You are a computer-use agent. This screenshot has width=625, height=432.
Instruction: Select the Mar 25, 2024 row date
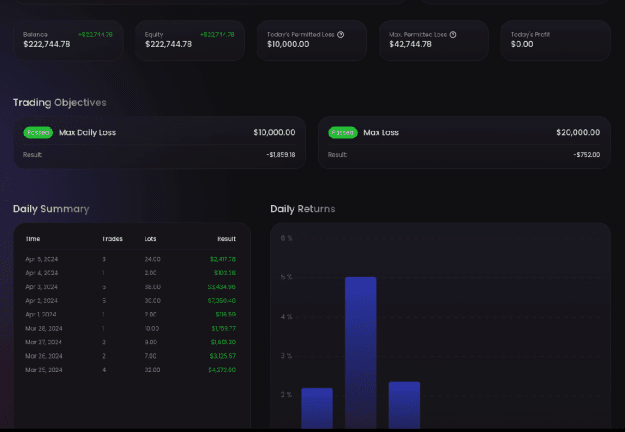44,370
